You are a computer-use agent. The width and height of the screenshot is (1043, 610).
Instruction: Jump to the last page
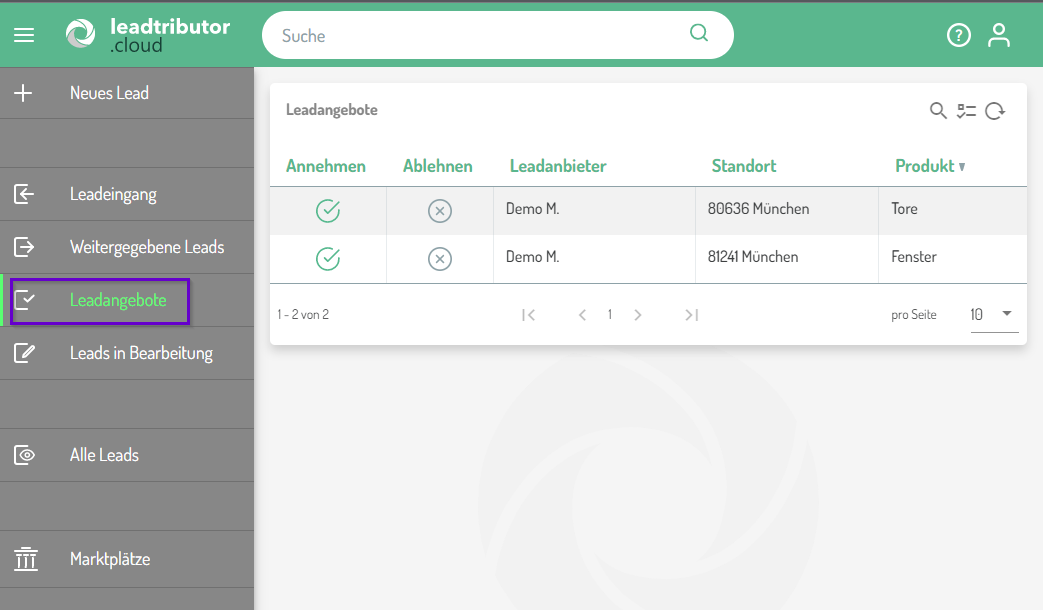coord(691,315)
